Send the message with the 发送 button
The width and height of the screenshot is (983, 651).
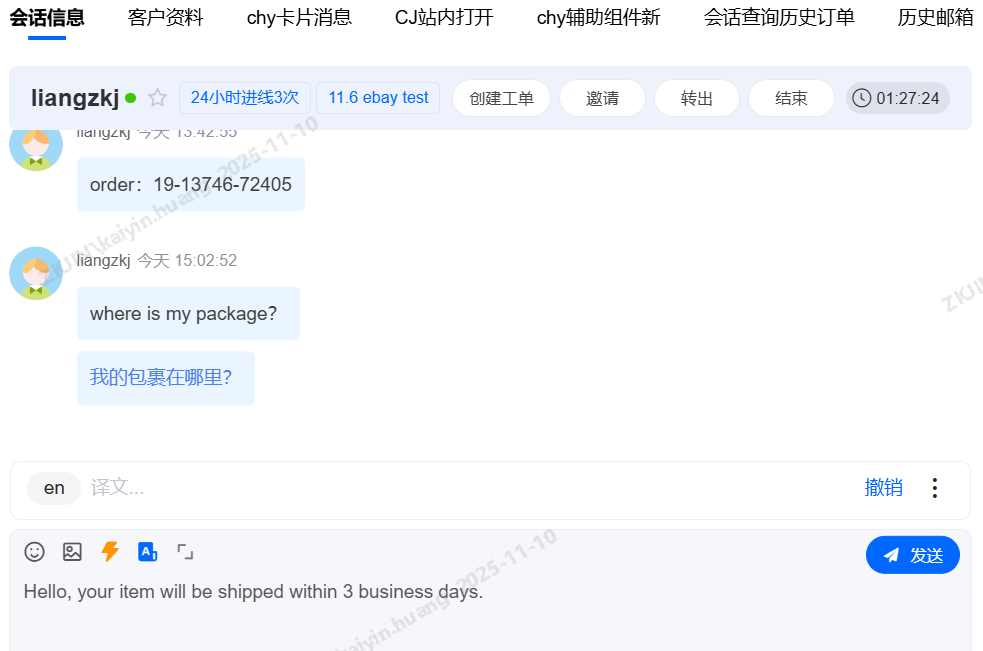[913, 555]
